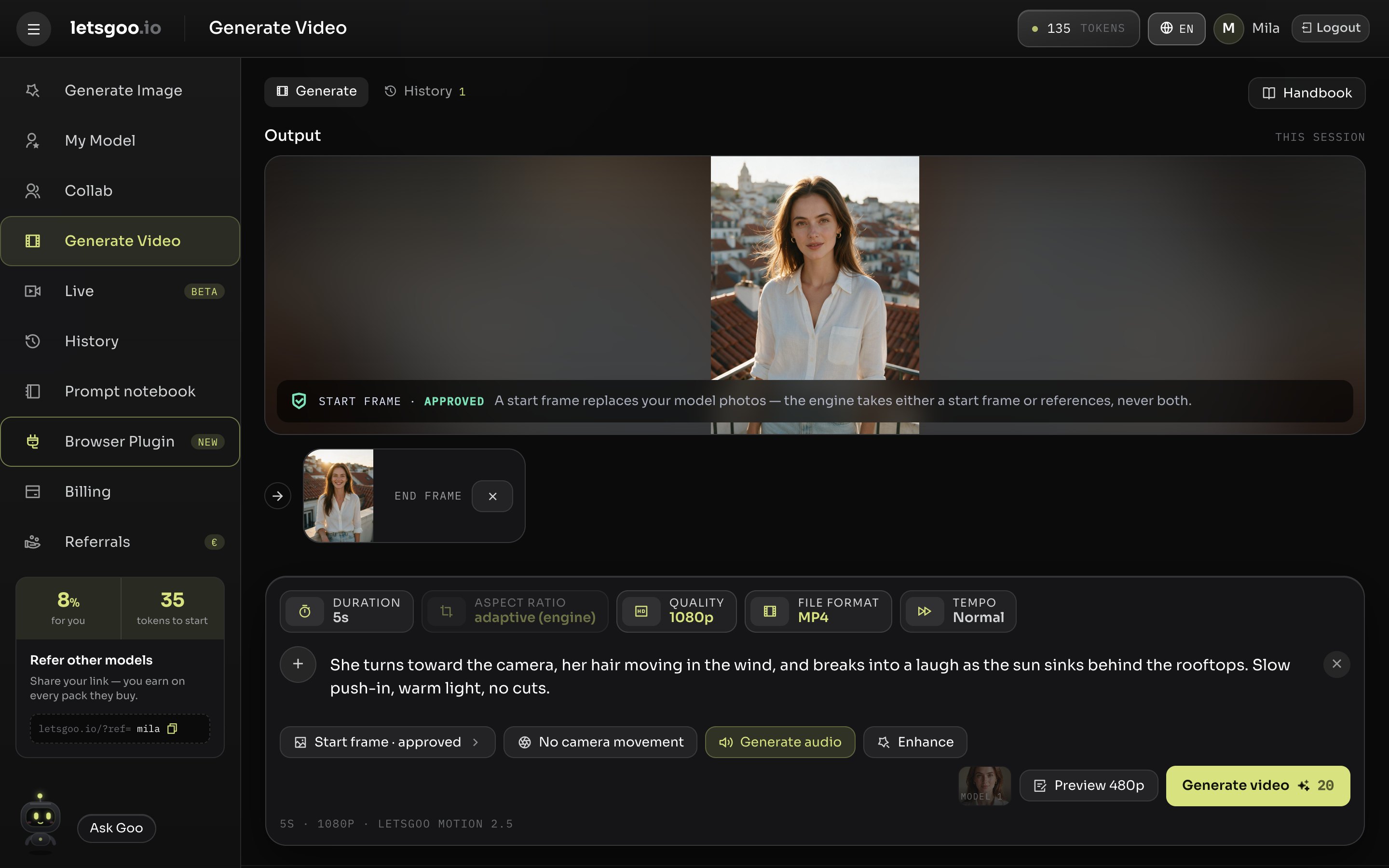1389x868 pixels.
Task: Open Prompt notebook in sidebar
Action: tap(120, 392)
